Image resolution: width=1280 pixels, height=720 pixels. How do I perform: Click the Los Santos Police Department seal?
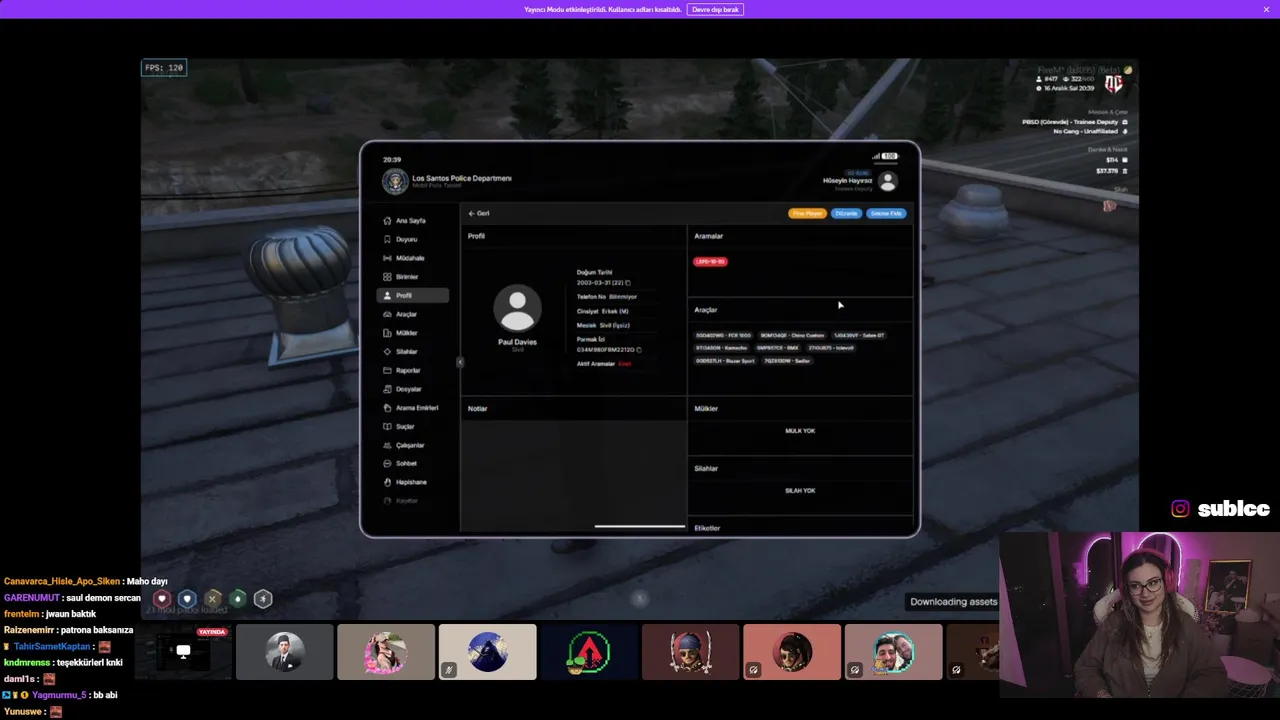[395, 181]
